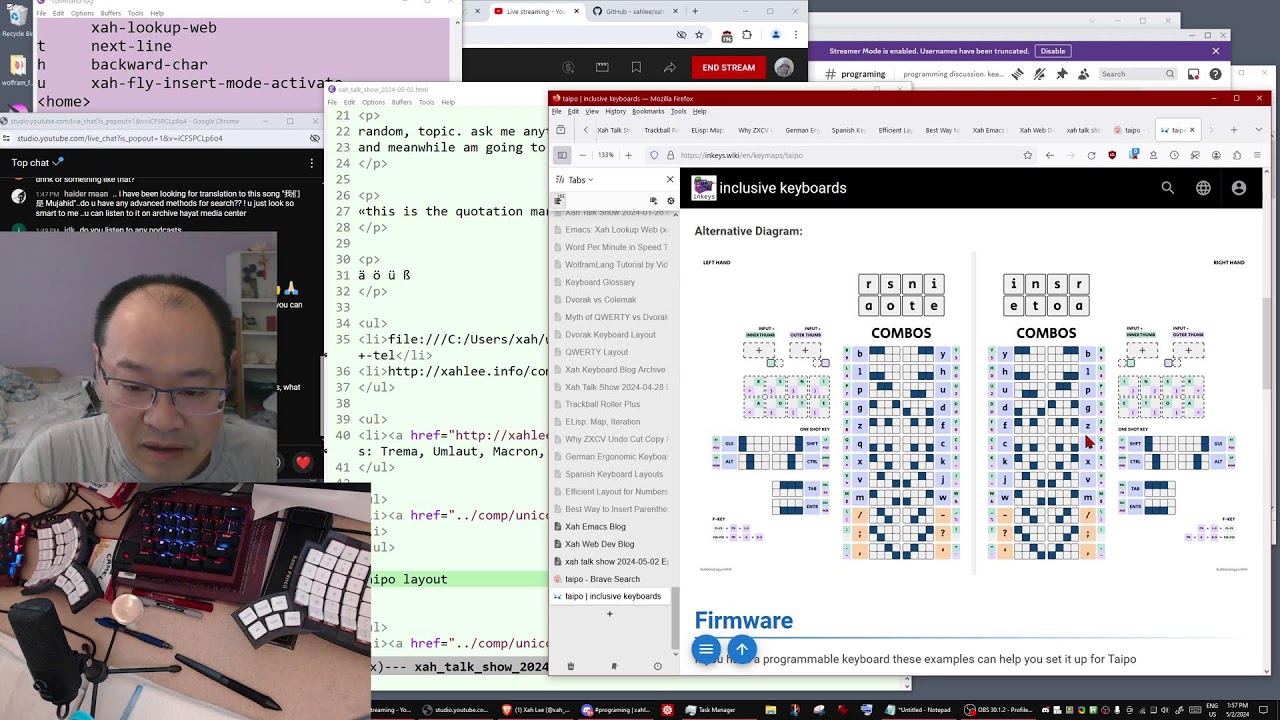
Task: Open Discord inbox icon
Action: (x=1194, y=74)
